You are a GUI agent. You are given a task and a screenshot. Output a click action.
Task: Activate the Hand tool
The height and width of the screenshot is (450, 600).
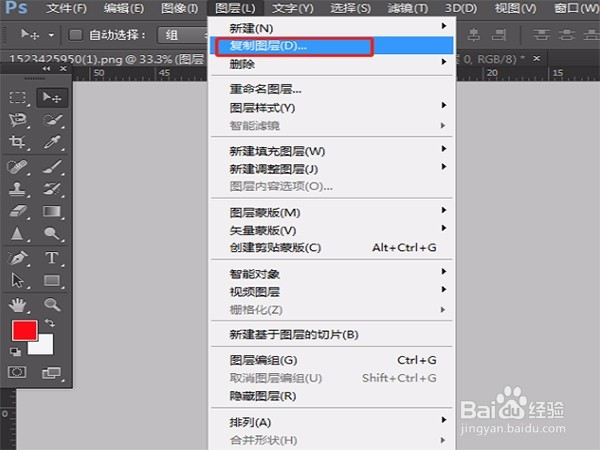[x=18, y=305]
